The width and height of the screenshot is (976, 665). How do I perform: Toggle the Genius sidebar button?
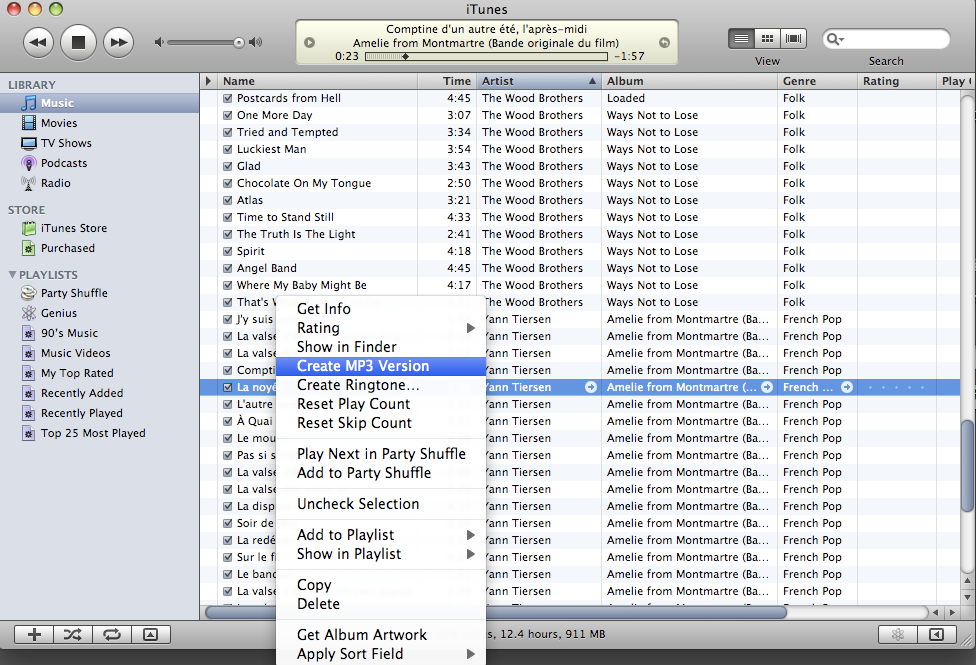[936, 634]
